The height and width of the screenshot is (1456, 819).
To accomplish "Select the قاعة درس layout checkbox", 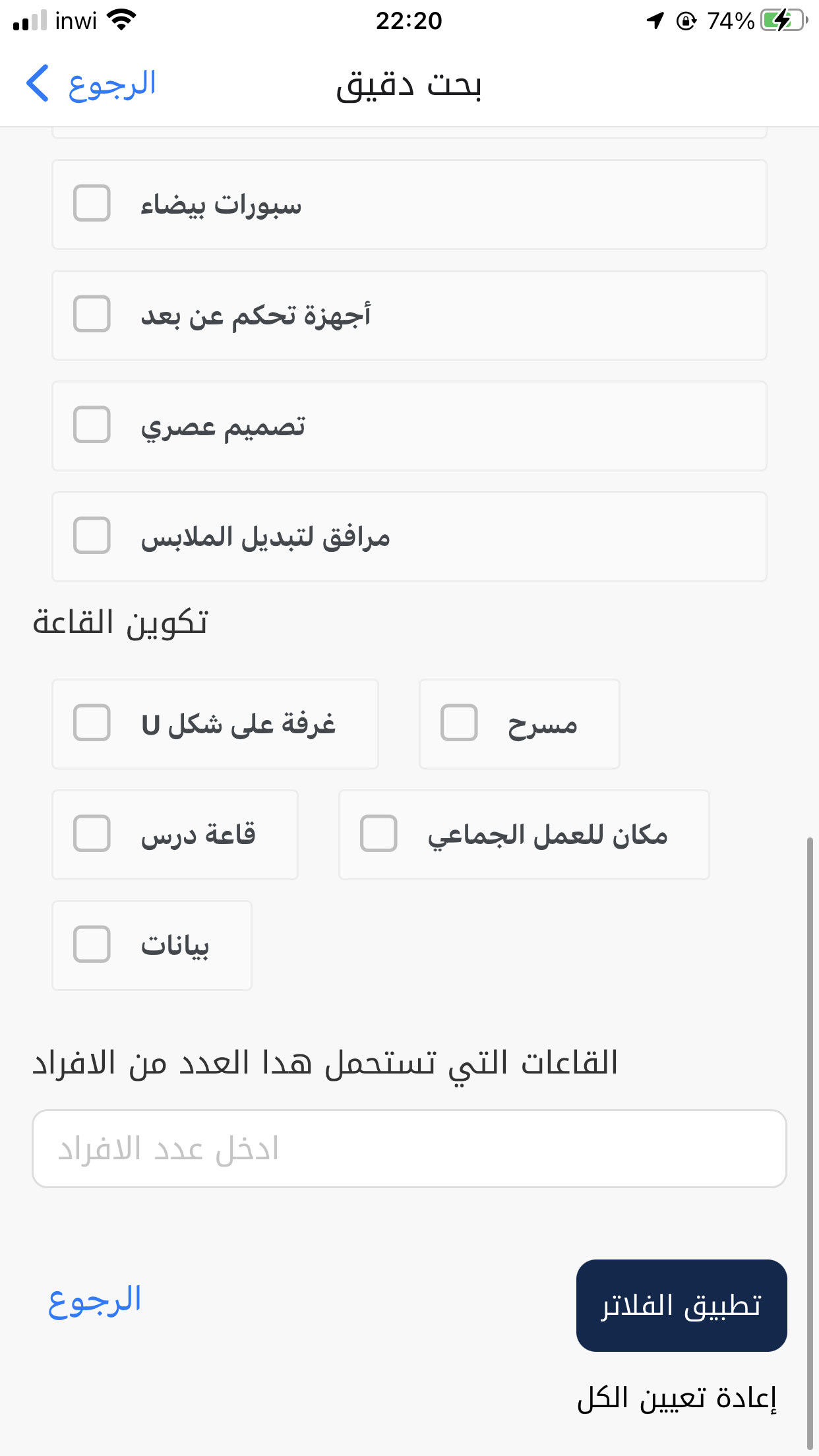I will [x=92, y=834].
